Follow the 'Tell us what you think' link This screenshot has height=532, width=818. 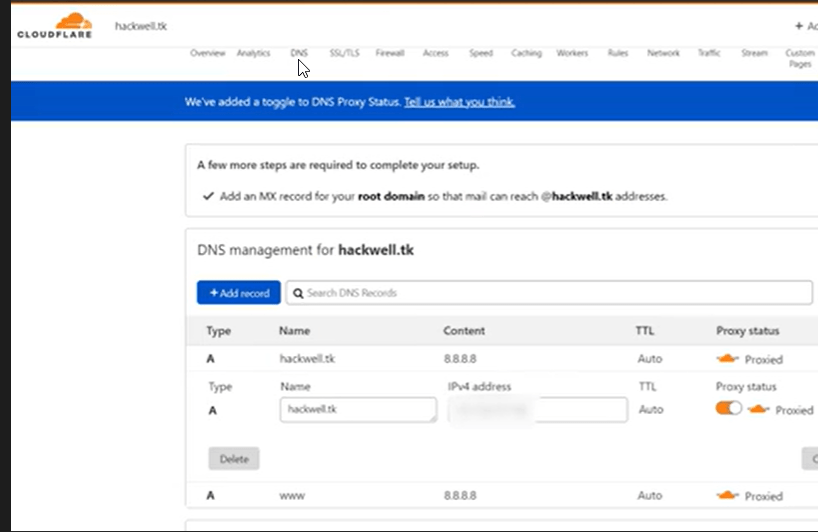click(459, 102)
